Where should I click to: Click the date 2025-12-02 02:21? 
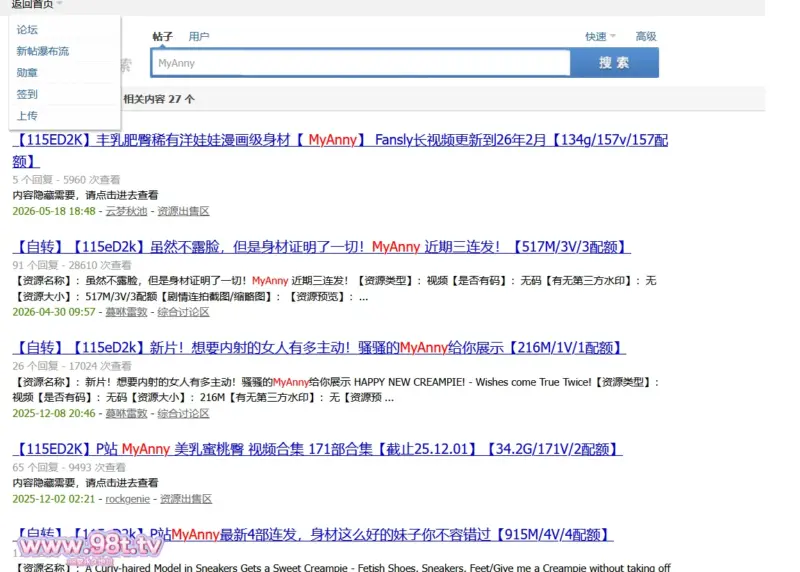[54, 499]
